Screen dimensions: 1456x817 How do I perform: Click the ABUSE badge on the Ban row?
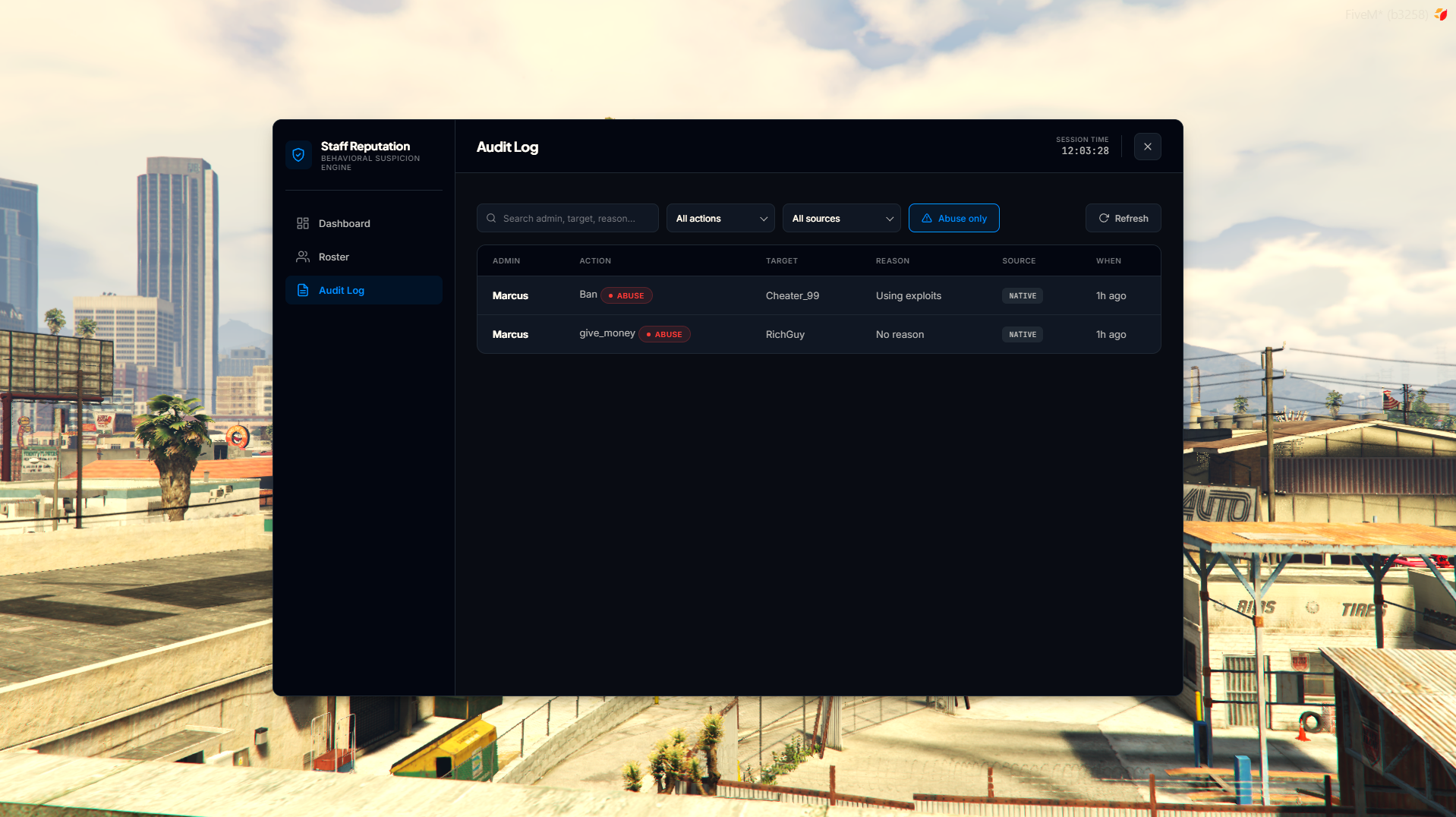(x=626, y=295)
